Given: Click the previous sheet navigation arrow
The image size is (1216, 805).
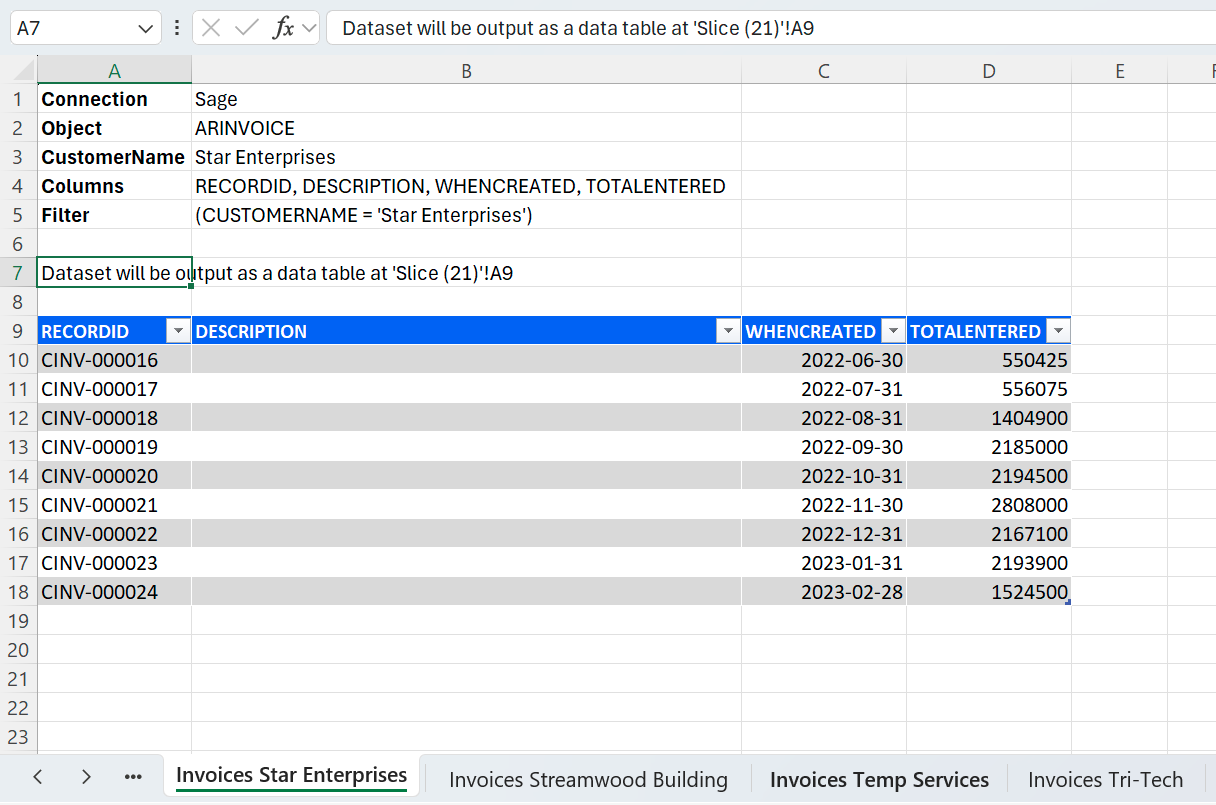Looking at the screenshot, I should click(38, 777).
